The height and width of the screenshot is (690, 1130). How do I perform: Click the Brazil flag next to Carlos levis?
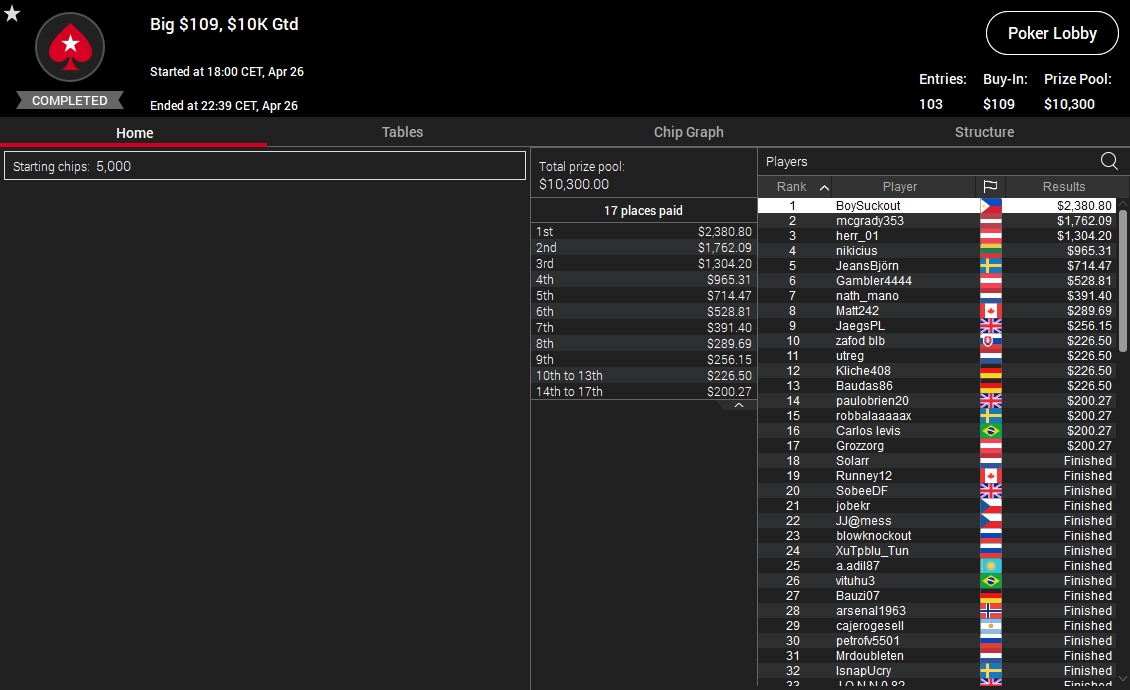[991, 430]
